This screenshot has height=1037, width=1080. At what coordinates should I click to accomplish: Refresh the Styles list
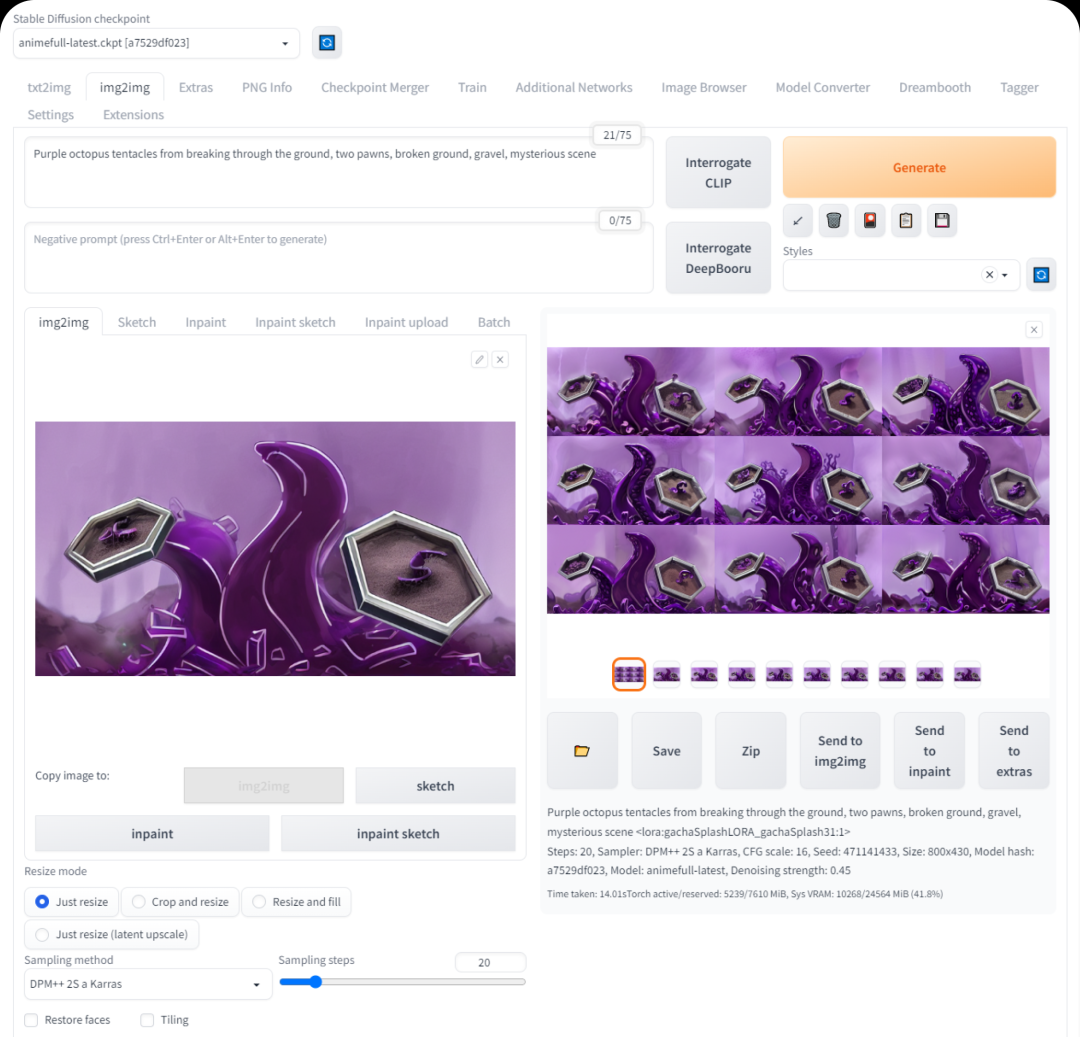click(x=1041, y=275)
